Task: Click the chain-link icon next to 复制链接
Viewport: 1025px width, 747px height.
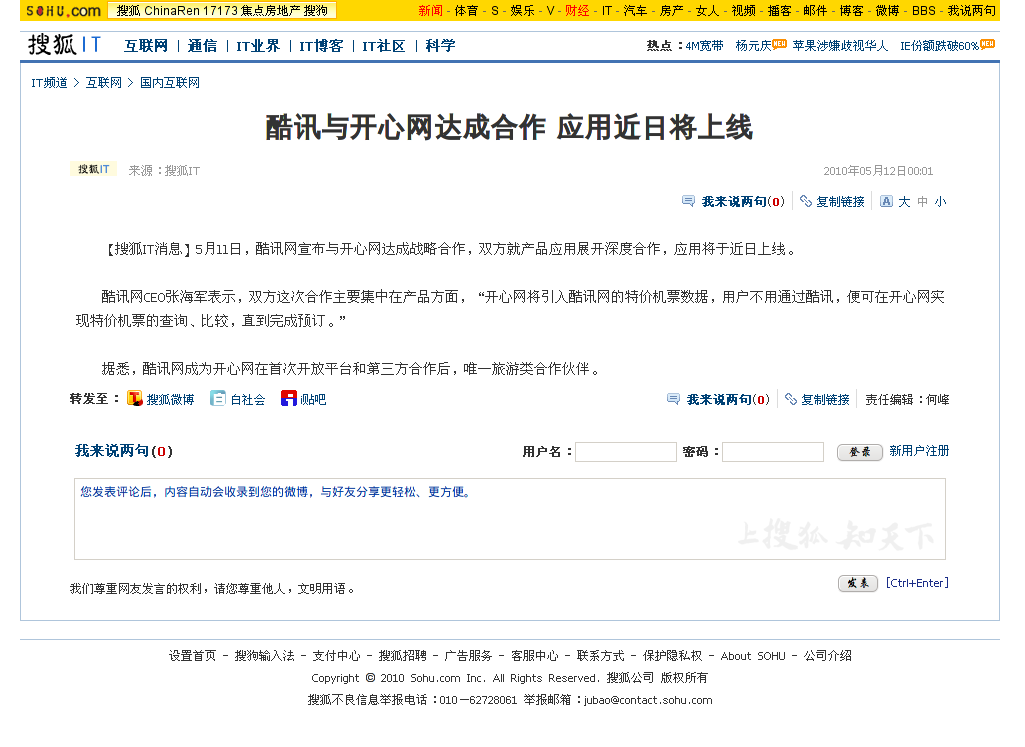Action: pos(805,201)
